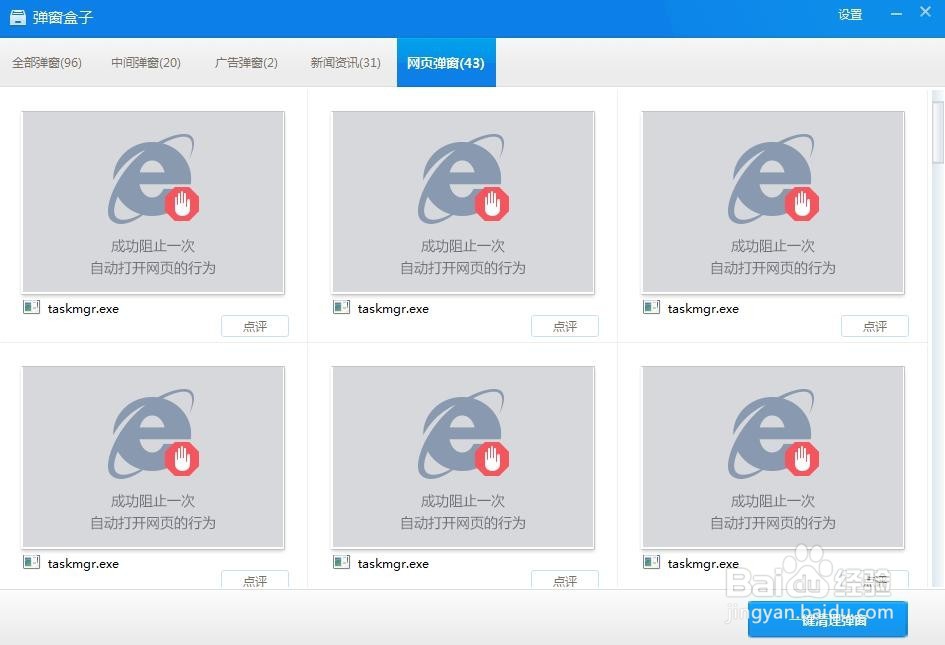Click taskmgr.exe text under top-right card
This screenshot has height=645, width=945.
703,309
